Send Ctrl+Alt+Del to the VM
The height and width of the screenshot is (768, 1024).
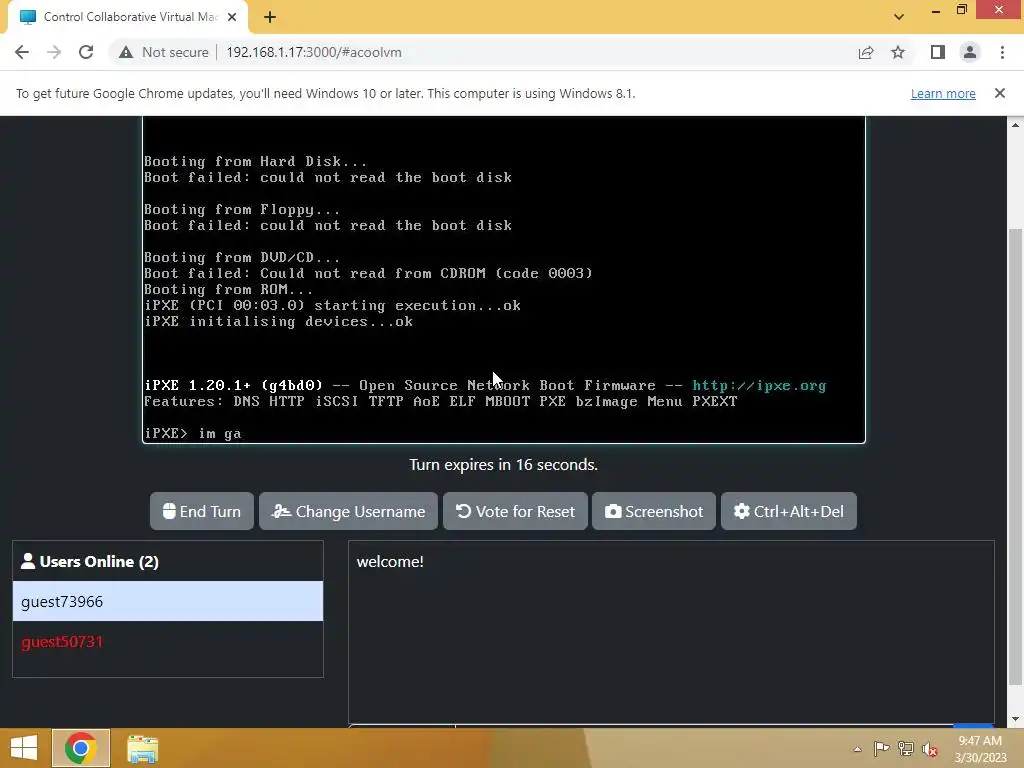(x=789, y=511)
